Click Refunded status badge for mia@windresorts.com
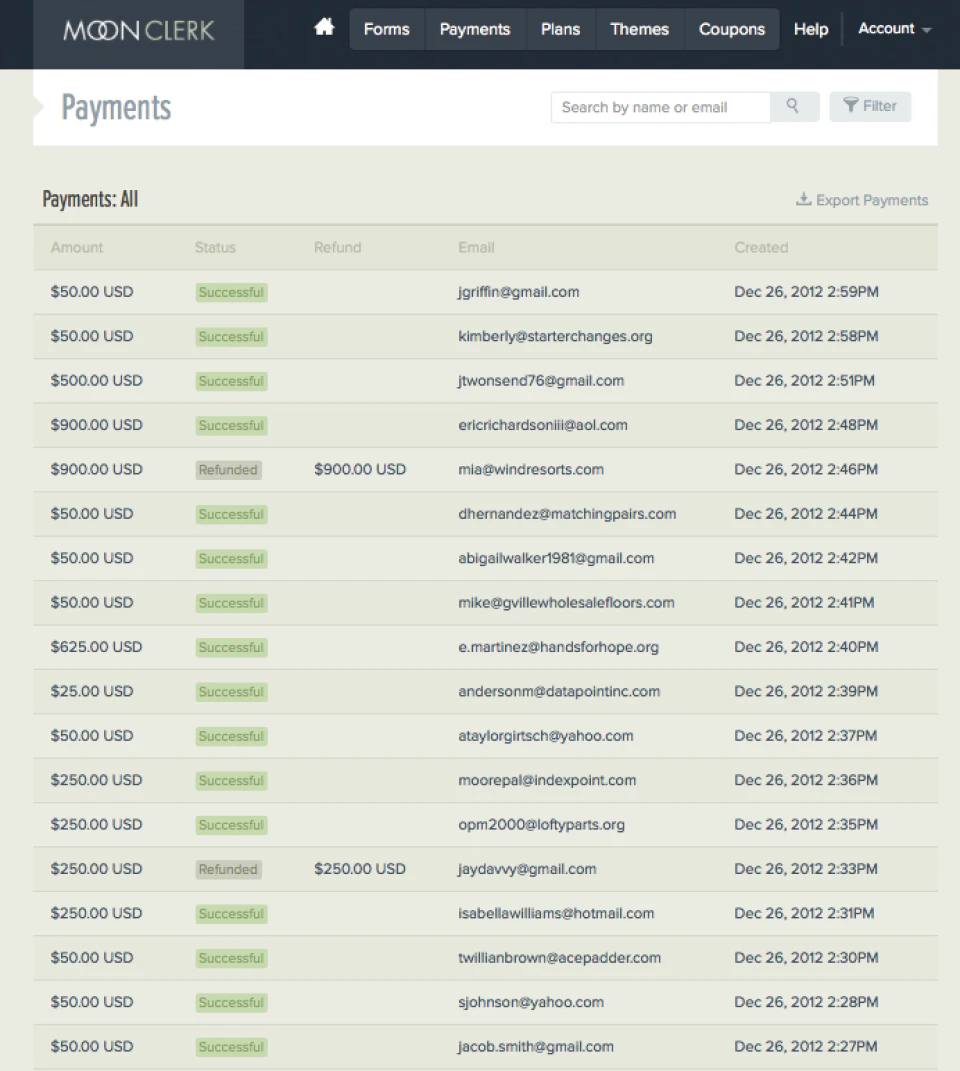This screenshot has height=1071, width=960. (228, 470)
